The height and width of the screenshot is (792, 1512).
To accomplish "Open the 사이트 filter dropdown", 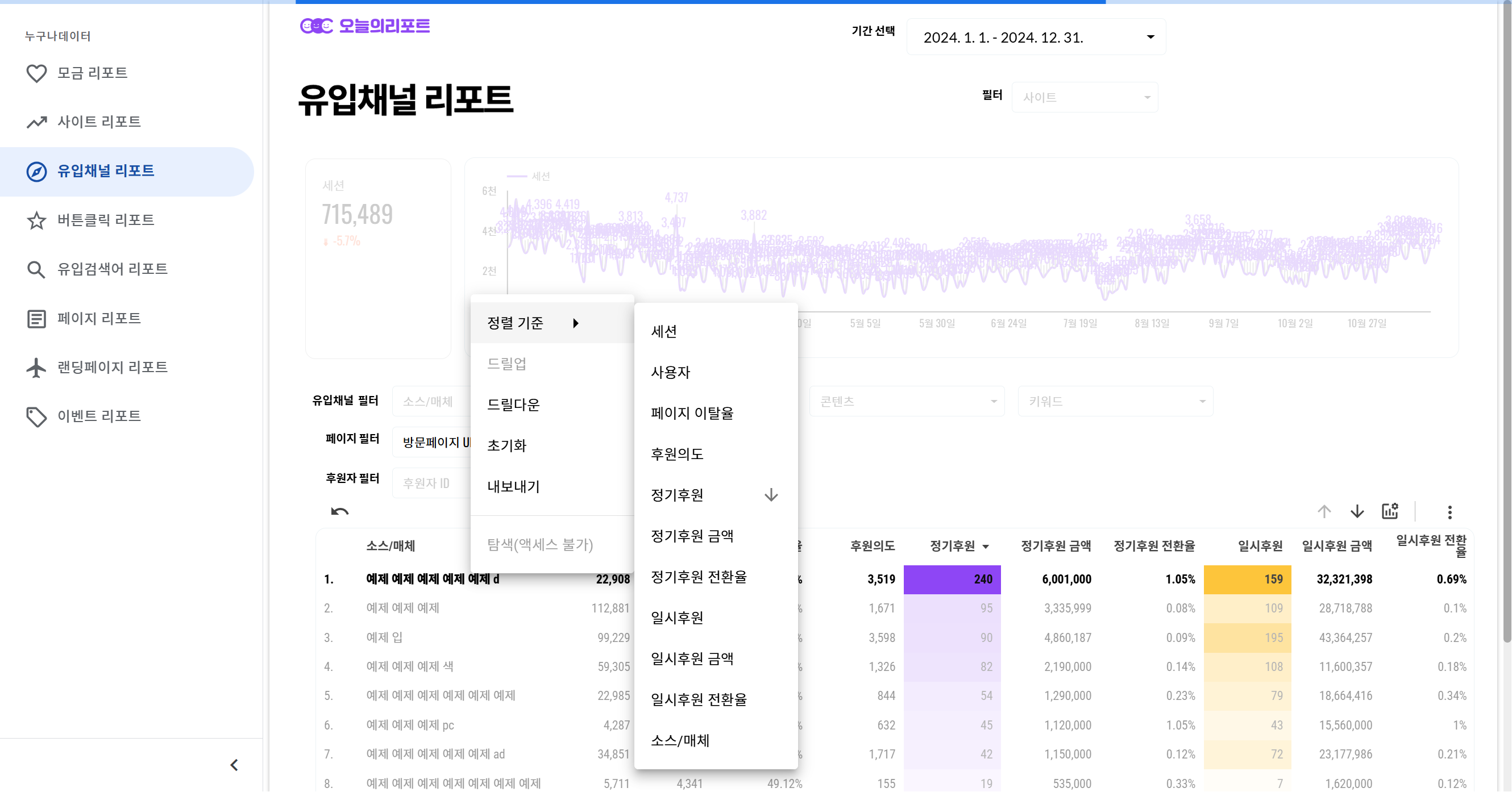I will click(1085, 97).
